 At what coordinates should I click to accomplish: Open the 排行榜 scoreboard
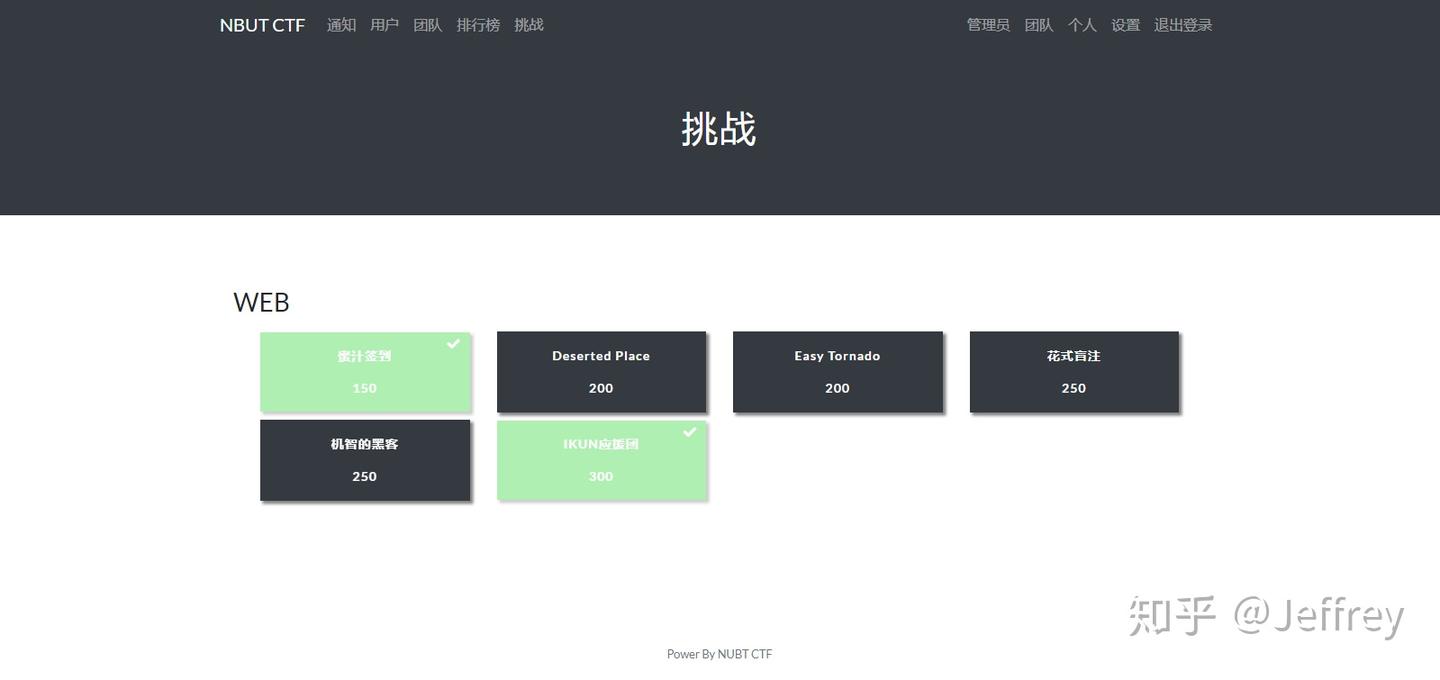(x=478, y=24)
